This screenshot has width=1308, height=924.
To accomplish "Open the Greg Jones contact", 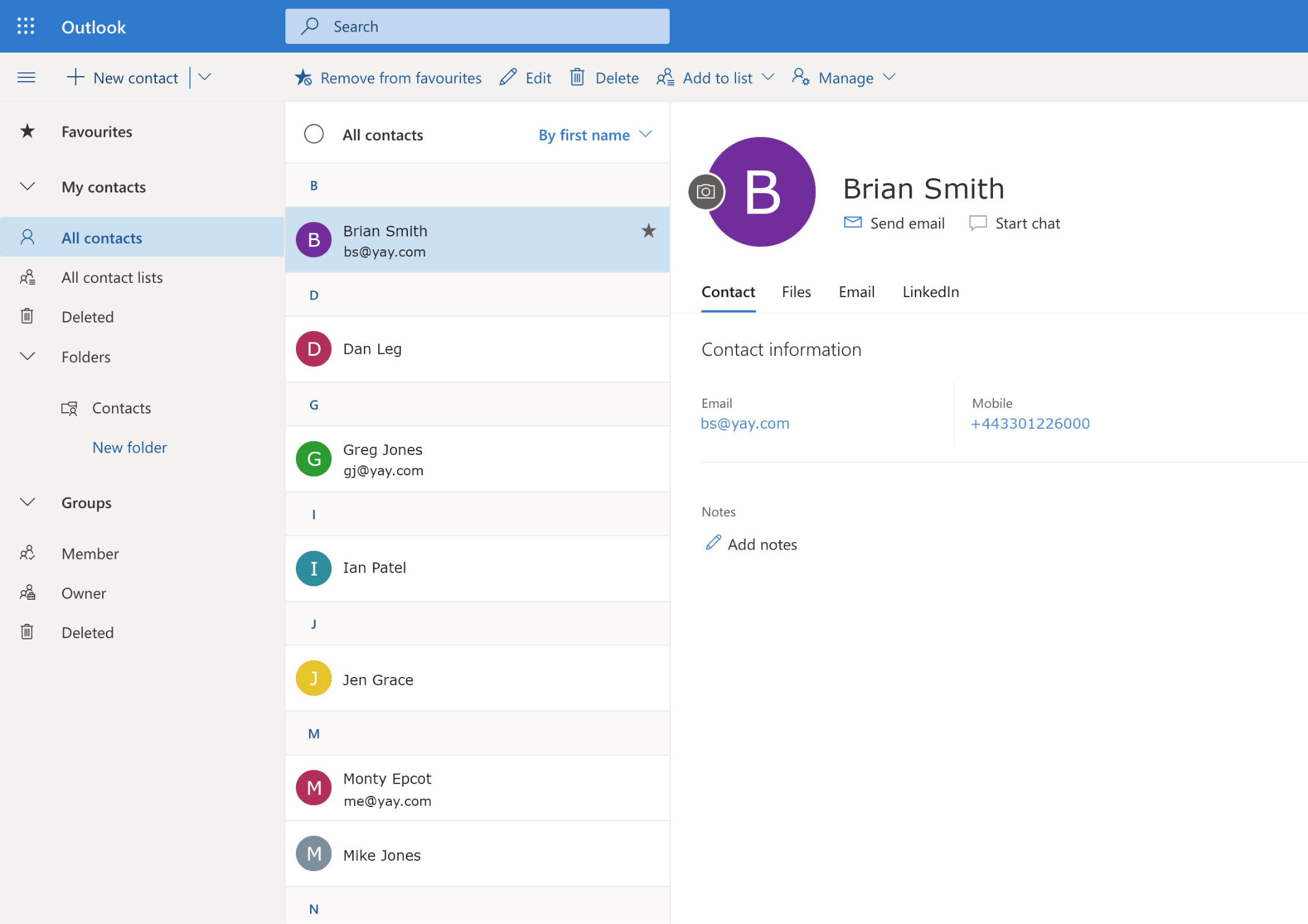I will pyautogui.click(x=477, y=459).
